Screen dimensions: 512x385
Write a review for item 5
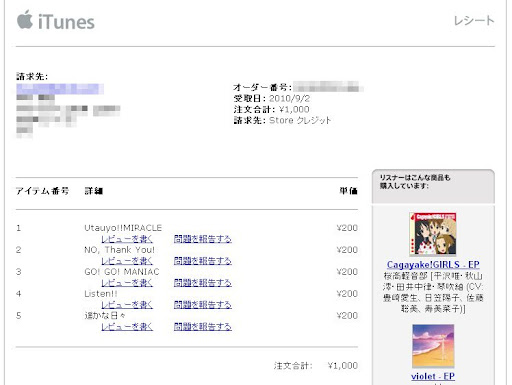tap(127, 327)
